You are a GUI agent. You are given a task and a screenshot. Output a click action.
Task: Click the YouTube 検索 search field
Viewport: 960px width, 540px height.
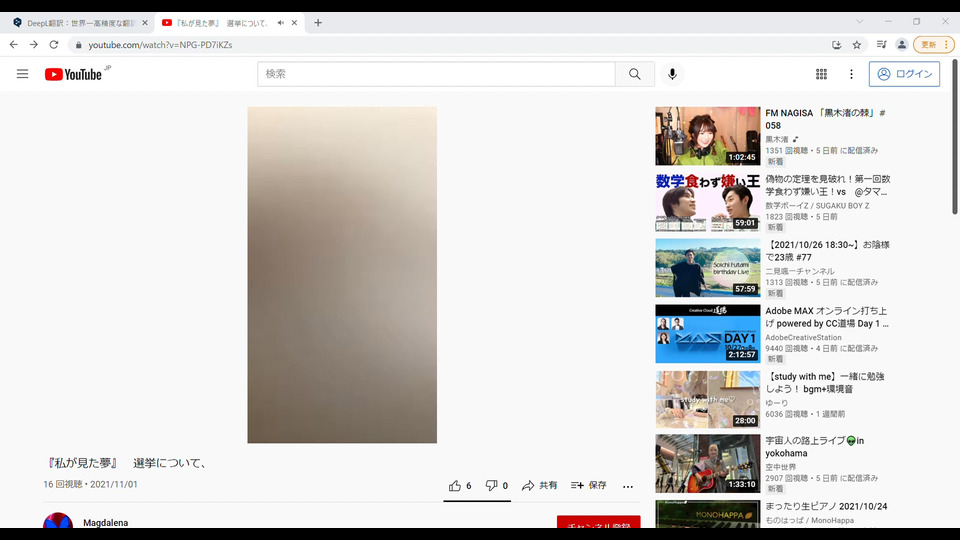click(437, 74)
